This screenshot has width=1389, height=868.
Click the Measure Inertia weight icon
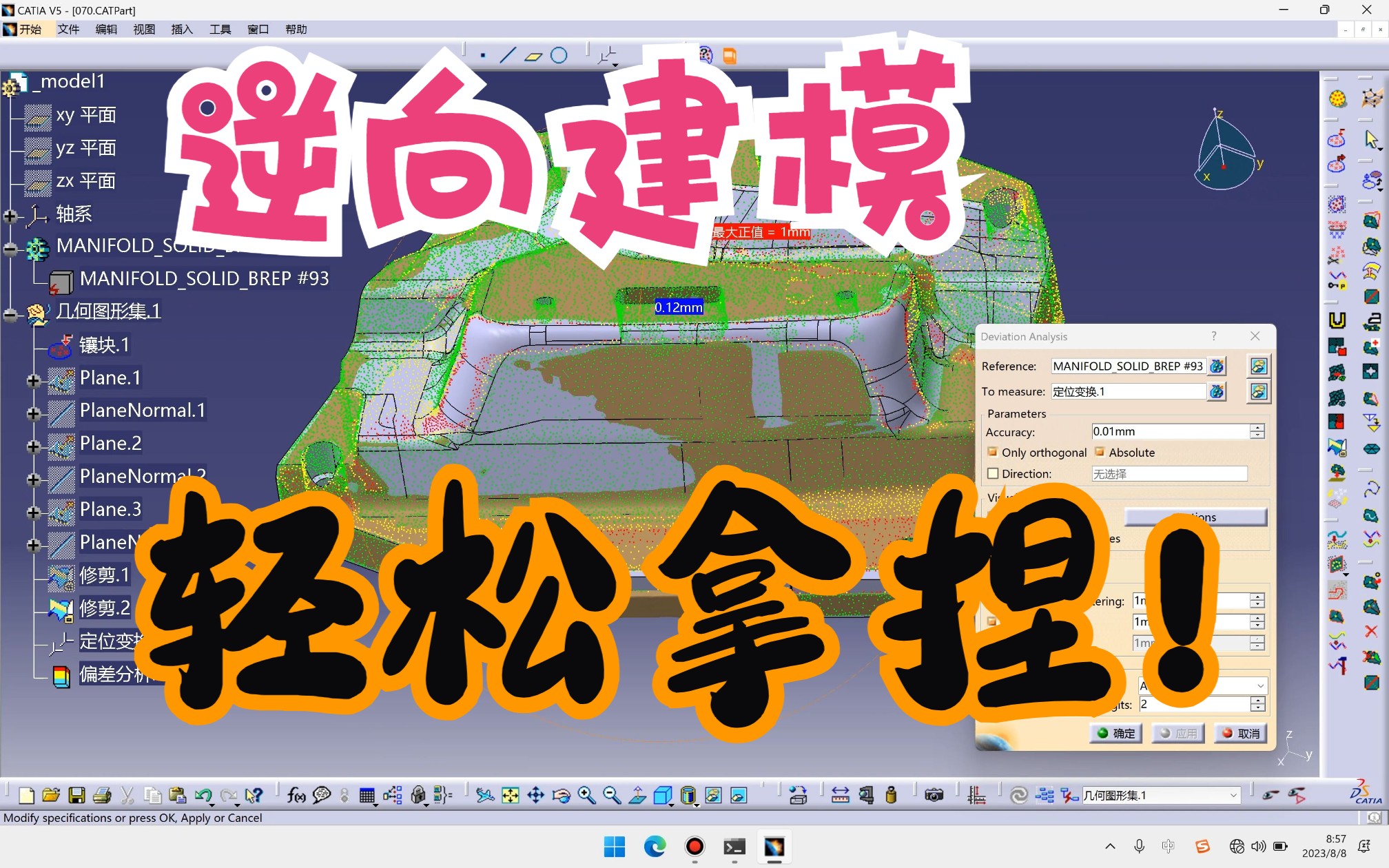click(892, 796)
